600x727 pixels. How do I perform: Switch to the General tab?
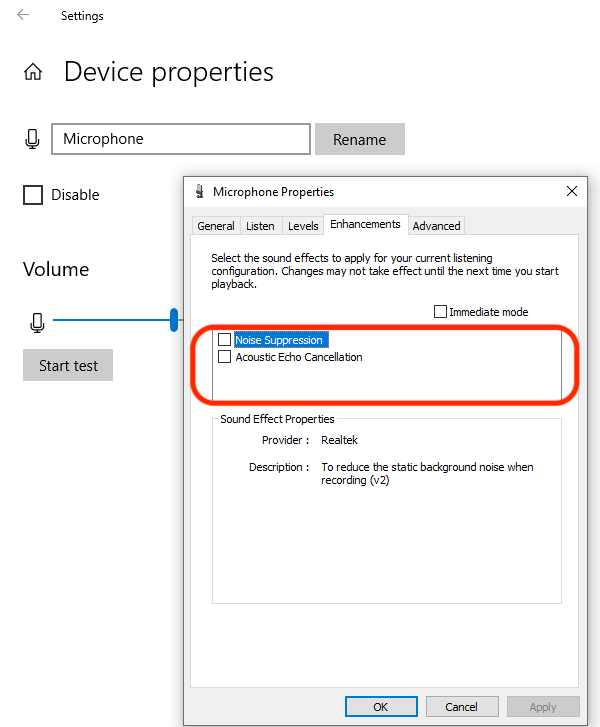215,226
